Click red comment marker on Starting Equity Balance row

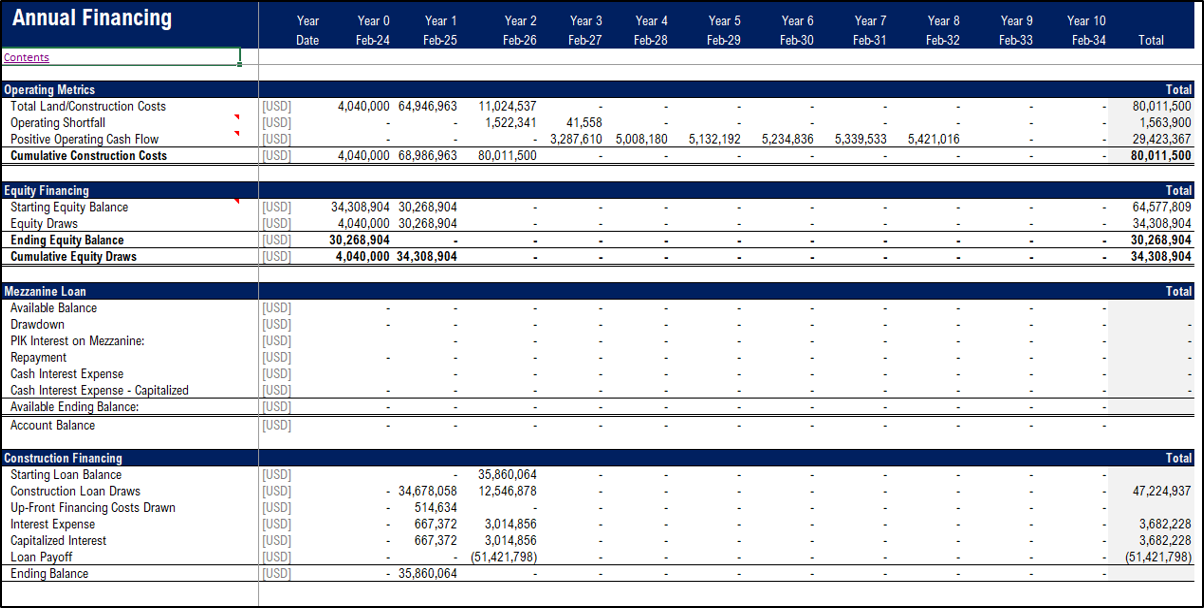point(237,202)
